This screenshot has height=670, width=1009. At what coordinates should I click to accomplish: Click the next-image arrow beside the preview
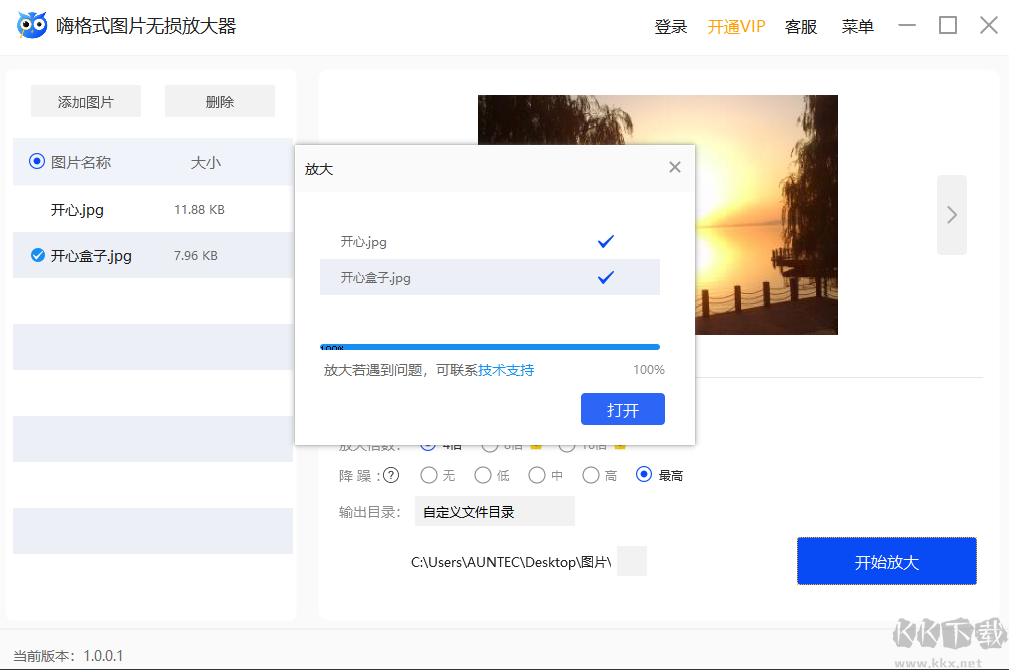tap(950, 214)
